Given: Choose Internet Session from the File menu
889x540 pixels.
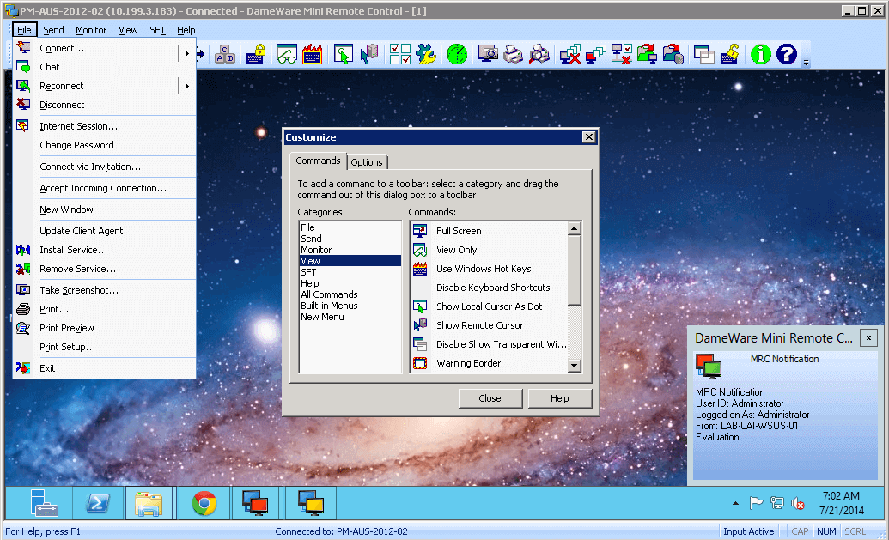Looking at the screenshot, I should coord(104,126).
